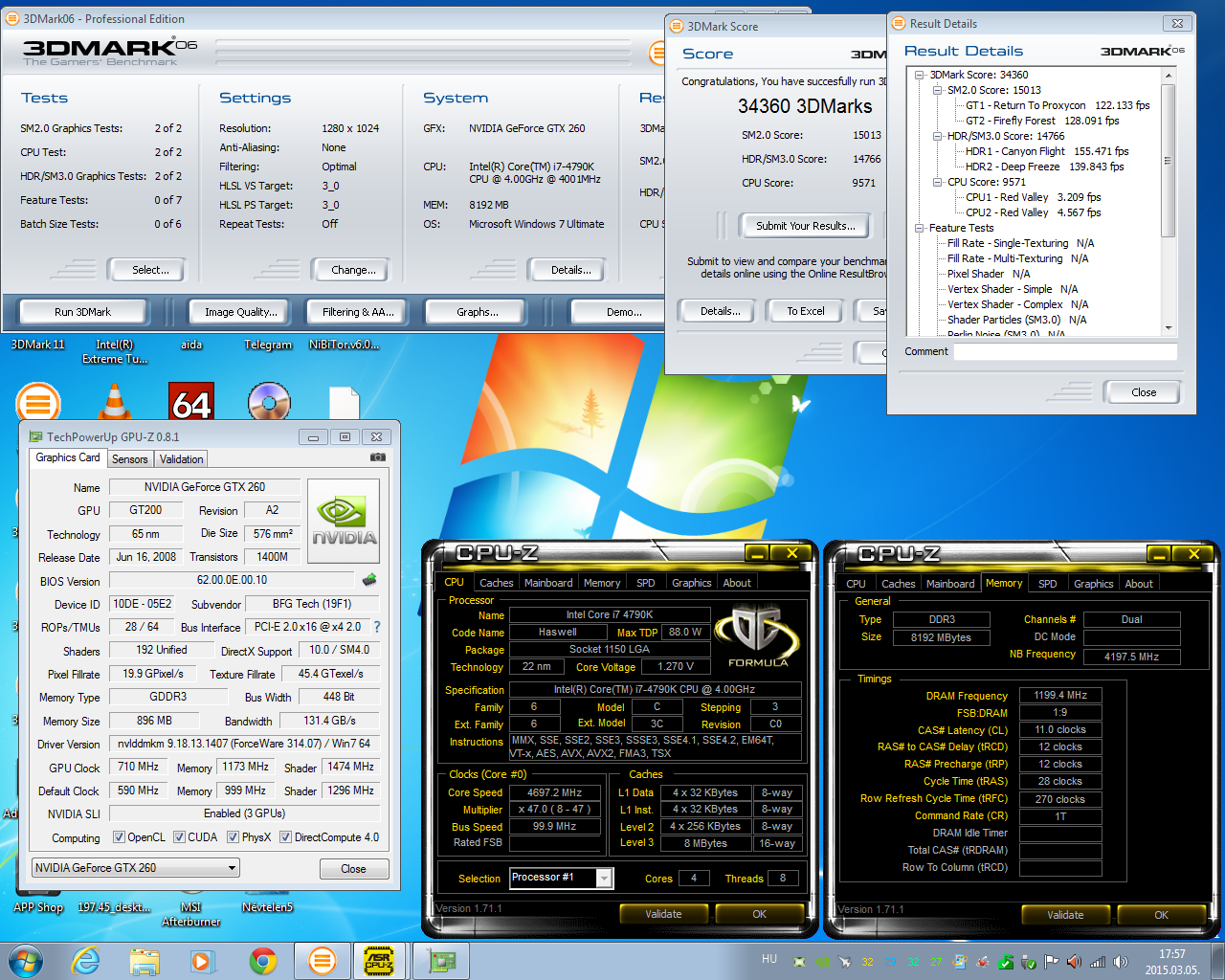Image resolution: width=1225 pixels, height=980 pixels.
Task: Click the Graphs button in 3DMark06
Action: coord(478,312)
